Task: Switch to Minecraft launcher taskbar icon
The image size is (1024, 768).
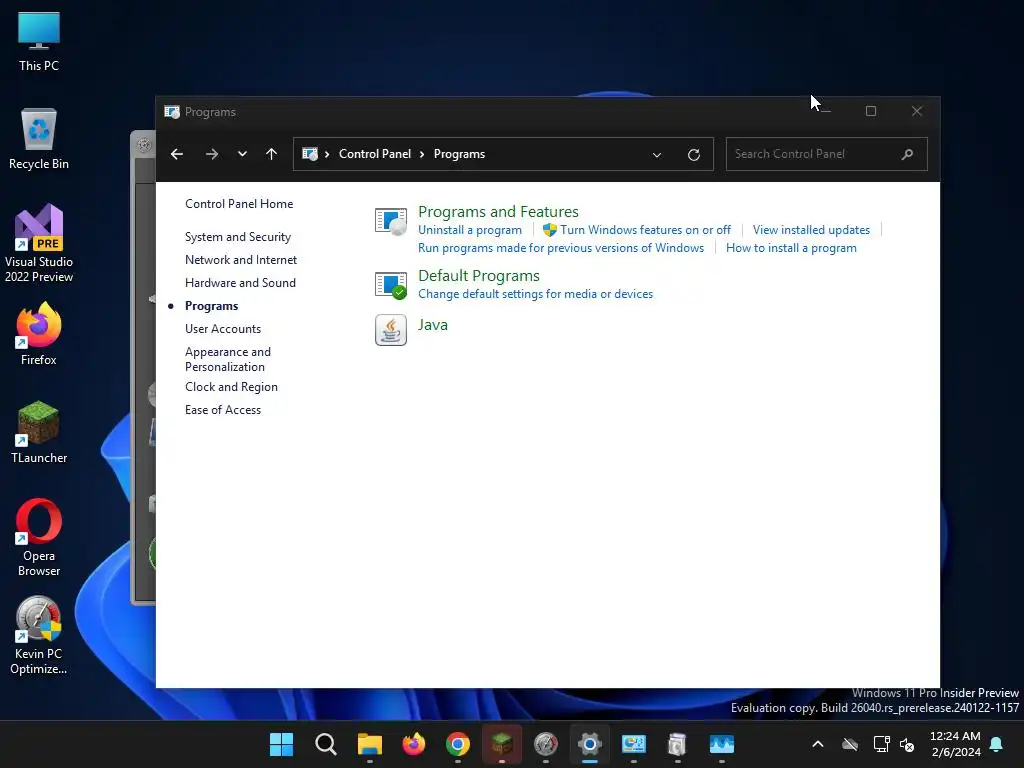Action: pos(502,744)
